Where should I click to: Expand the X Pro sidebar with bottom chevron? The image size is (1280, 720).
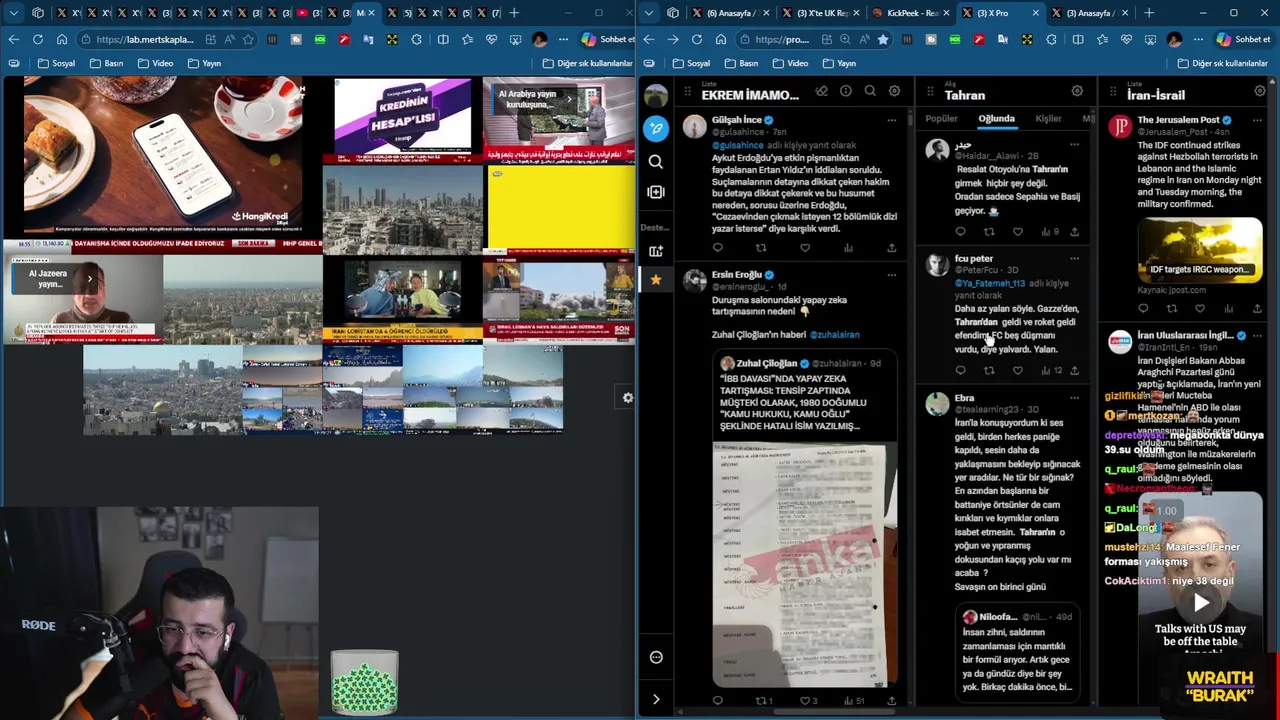pyautogui.click(x=656, y=699)
